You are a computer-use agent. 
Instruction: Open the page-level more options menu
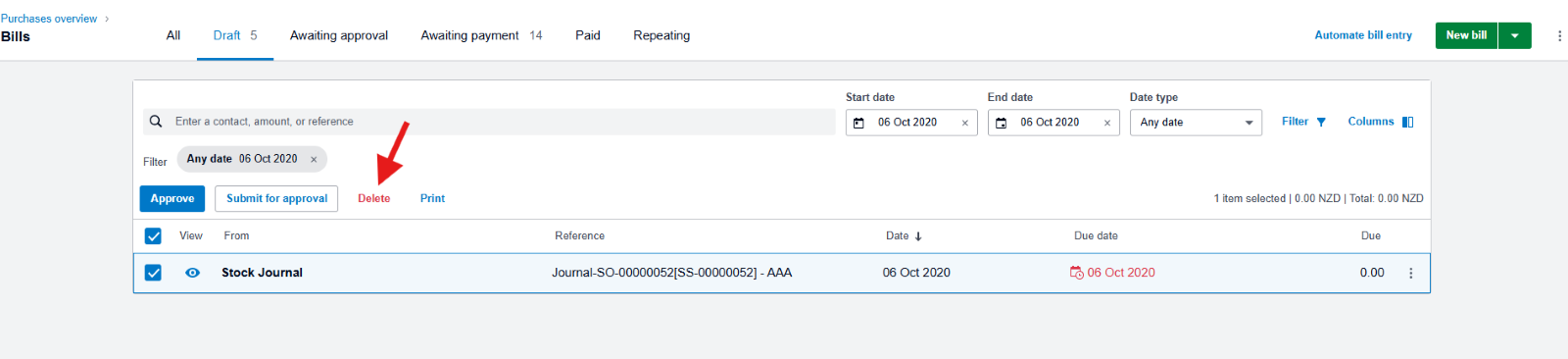coord(1559,35)
